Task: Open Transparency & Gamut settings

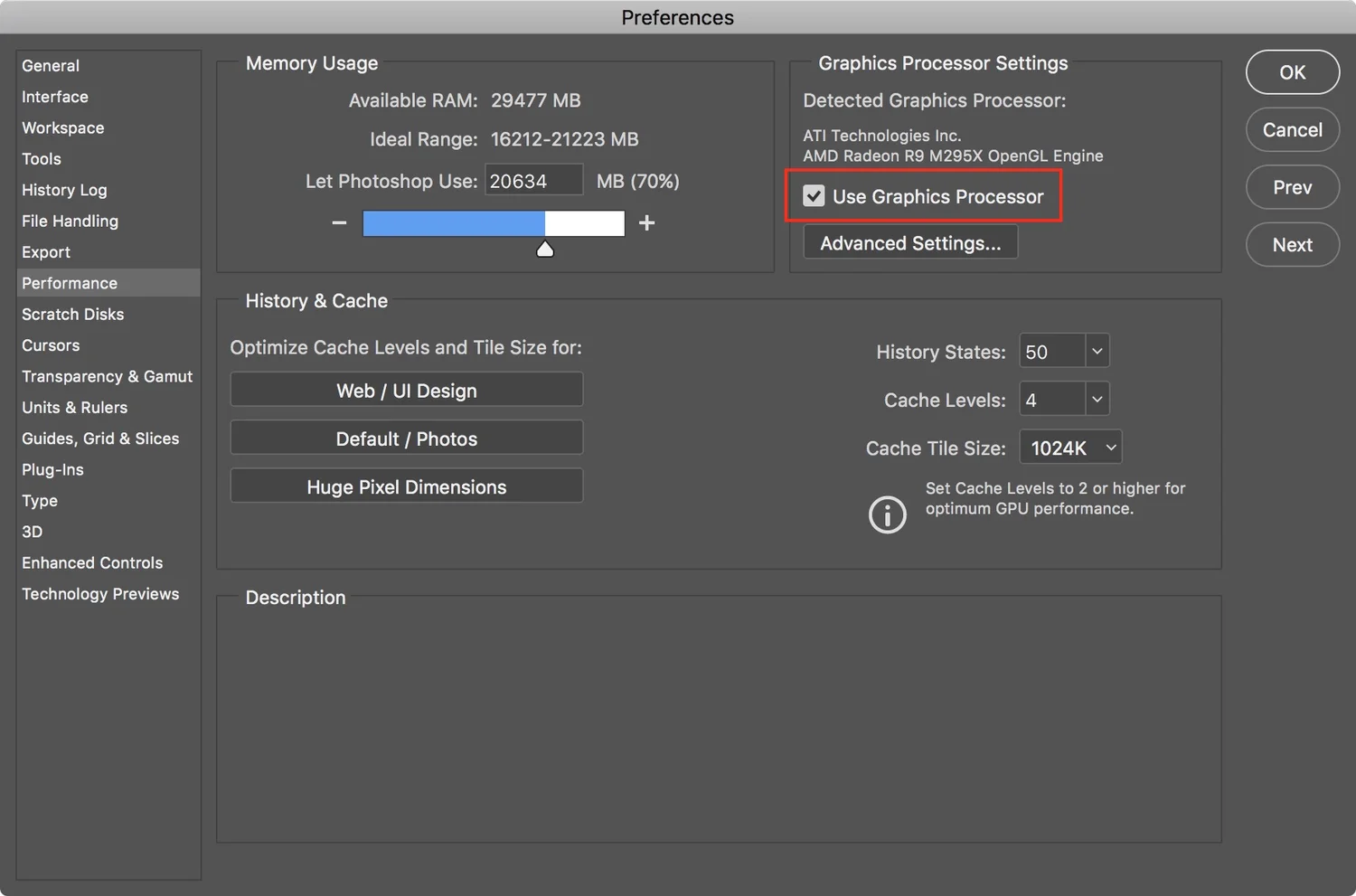Action: coord(107,376)
